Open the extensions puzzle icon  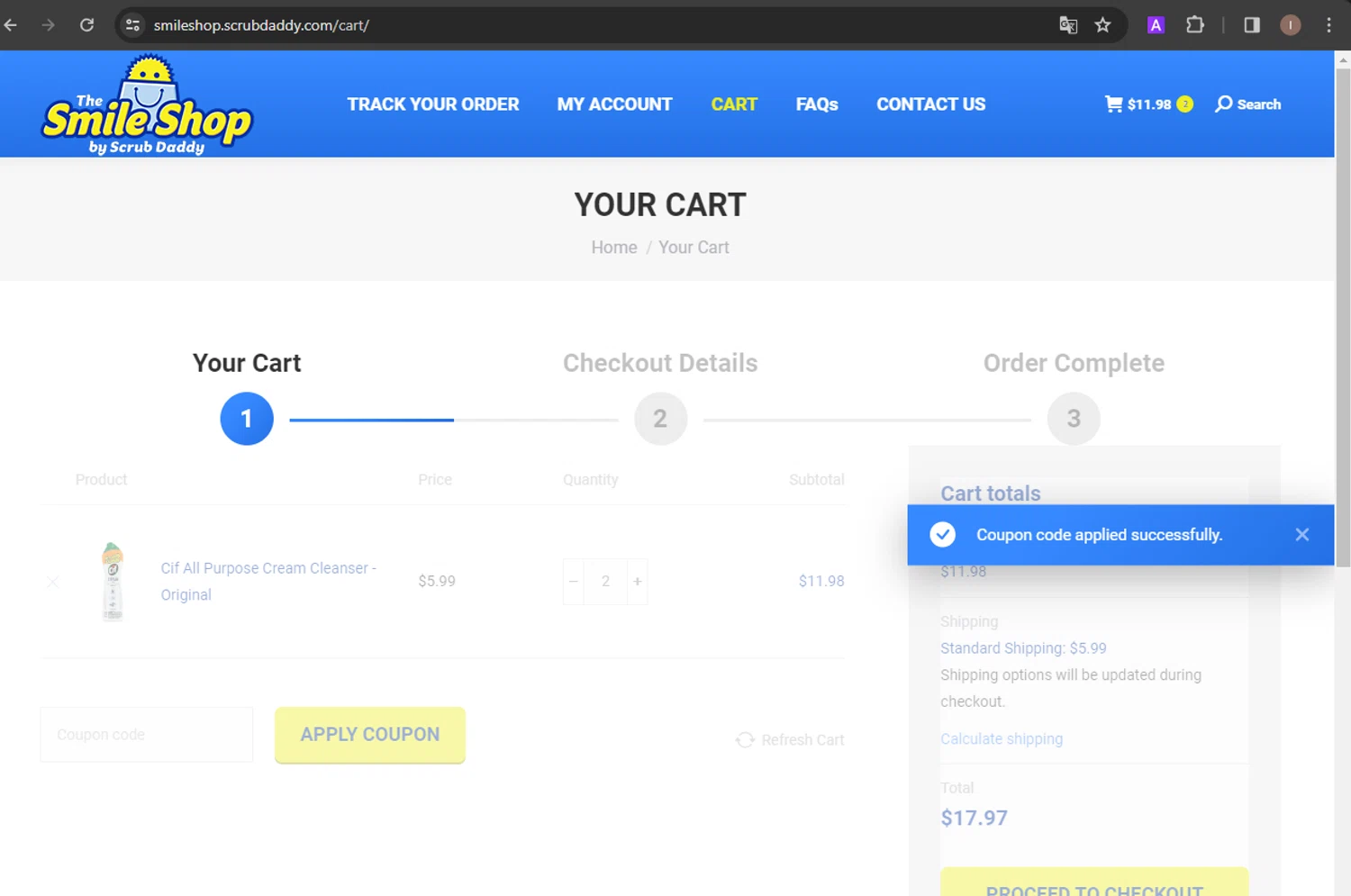pyautogui.click(x=1195, y=25)
